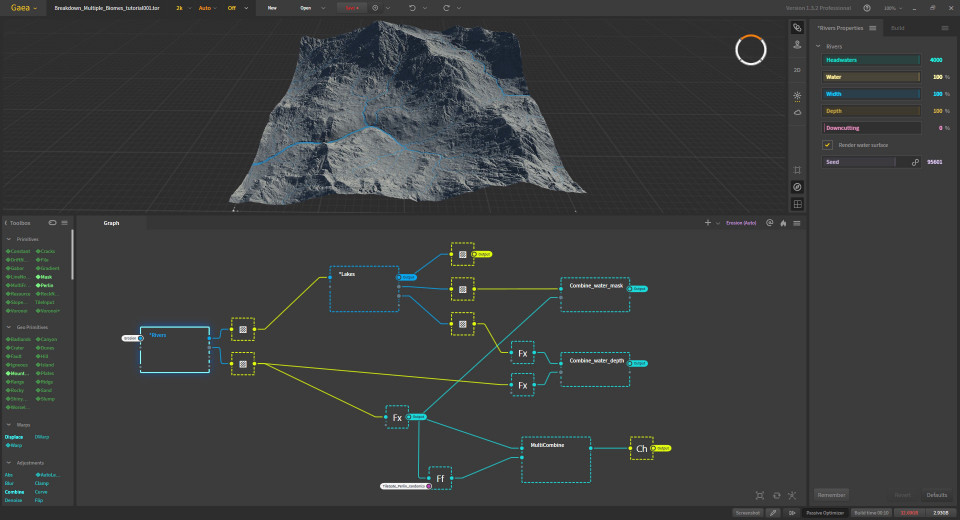The image size is (960, 520).
Task: Toggle the Toolbox pill switch
Action: [52, 223]
